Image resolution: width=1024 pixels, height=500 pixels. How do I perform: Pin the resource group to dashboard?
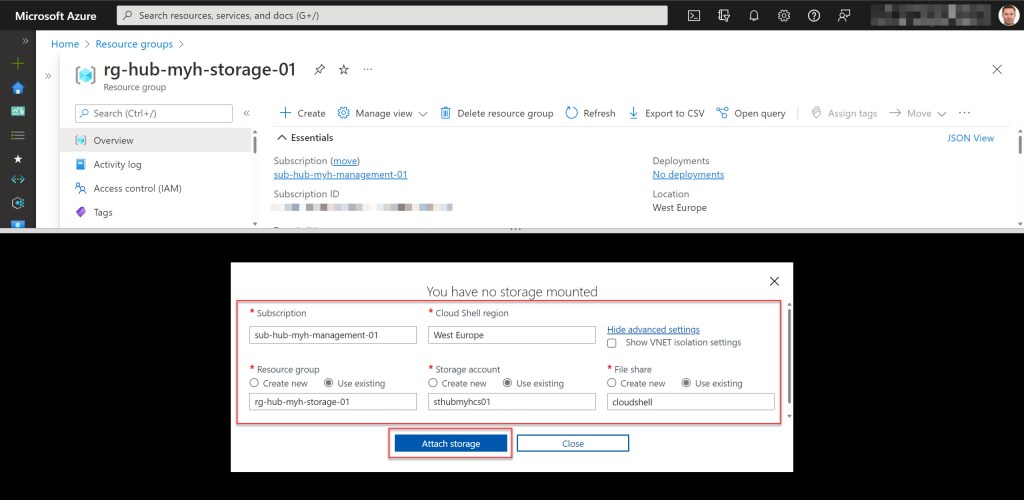[x=320, y=69]
